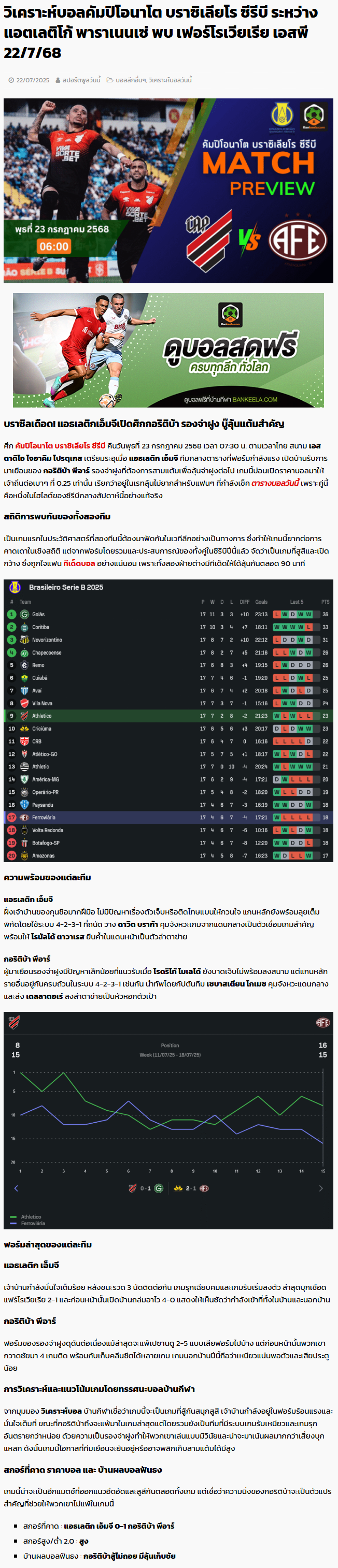This screenshot has height=1568, width=338.
Task: Go to previous match with the left chevron
Action: coord(16,1188)
